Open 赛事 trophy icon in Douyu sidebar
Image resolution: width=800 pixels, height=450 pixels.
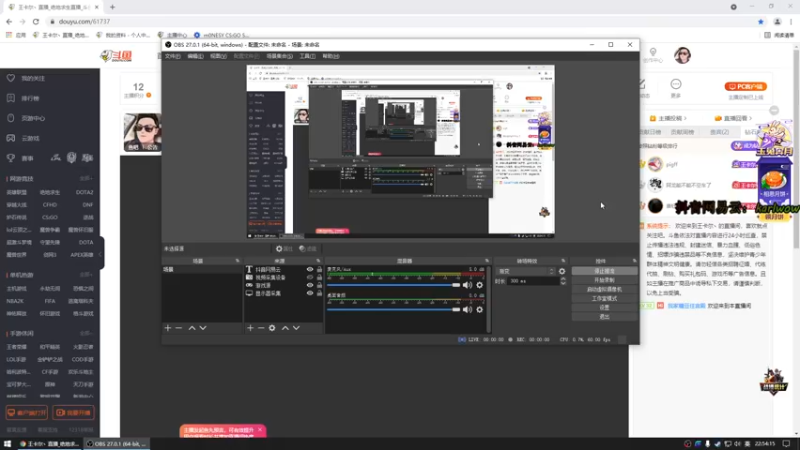click(x=11, y=158)
